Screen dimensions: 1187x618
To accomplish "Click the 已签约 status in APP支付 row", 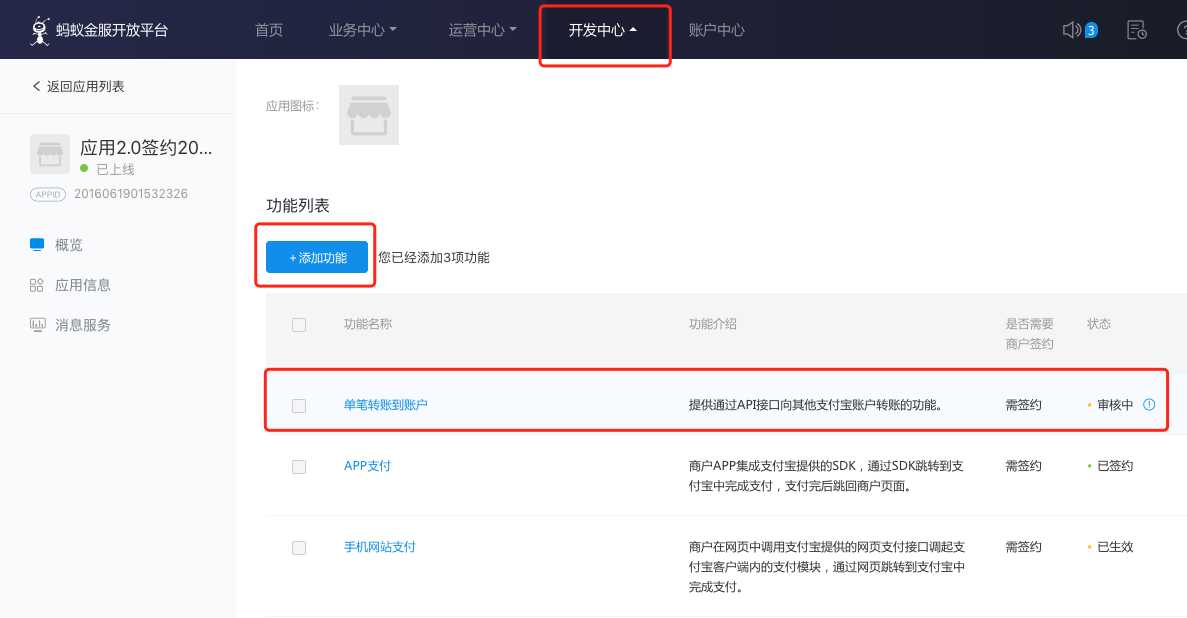I will (1115, 466).
